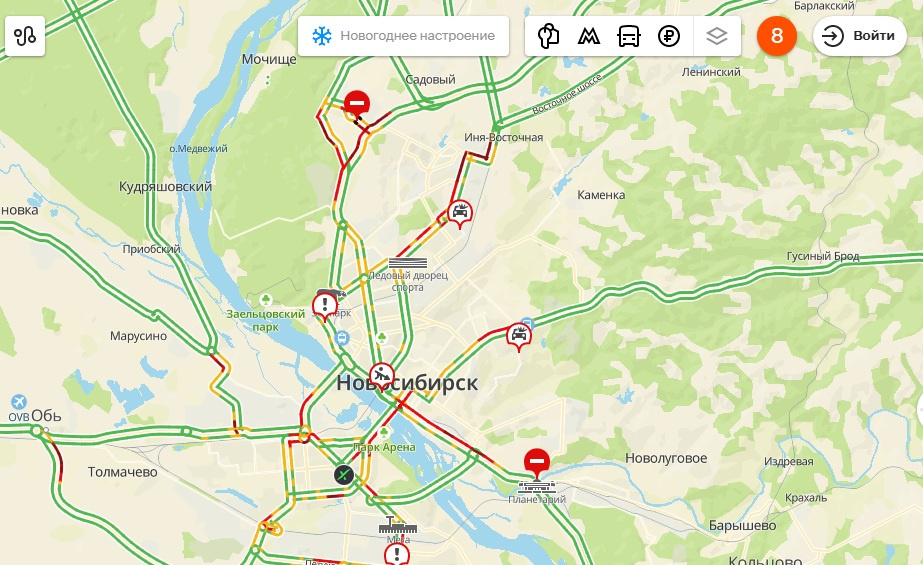The width and height of the screenshot is (923, 565).
Task: Click road closure marker near Планетарий
Action: pyautogui.click(x=536, y=463)
